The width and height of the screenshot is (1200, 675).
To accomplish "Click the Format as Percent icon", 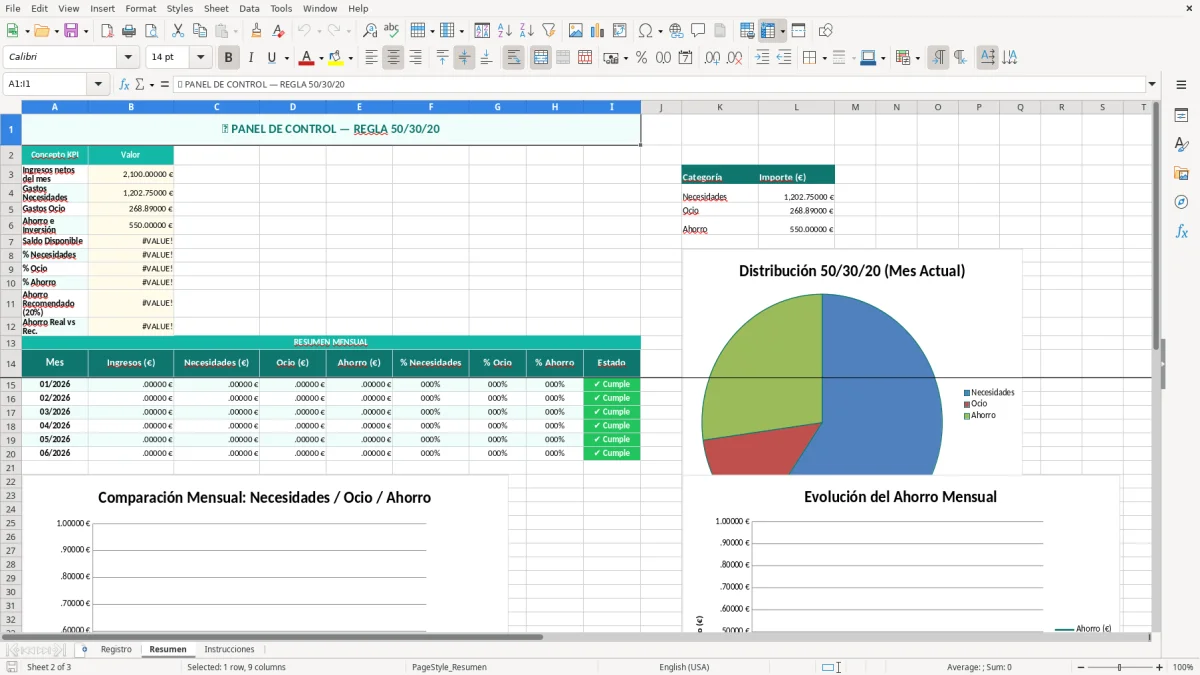I will pyautogui.click(x=641, y=58).
